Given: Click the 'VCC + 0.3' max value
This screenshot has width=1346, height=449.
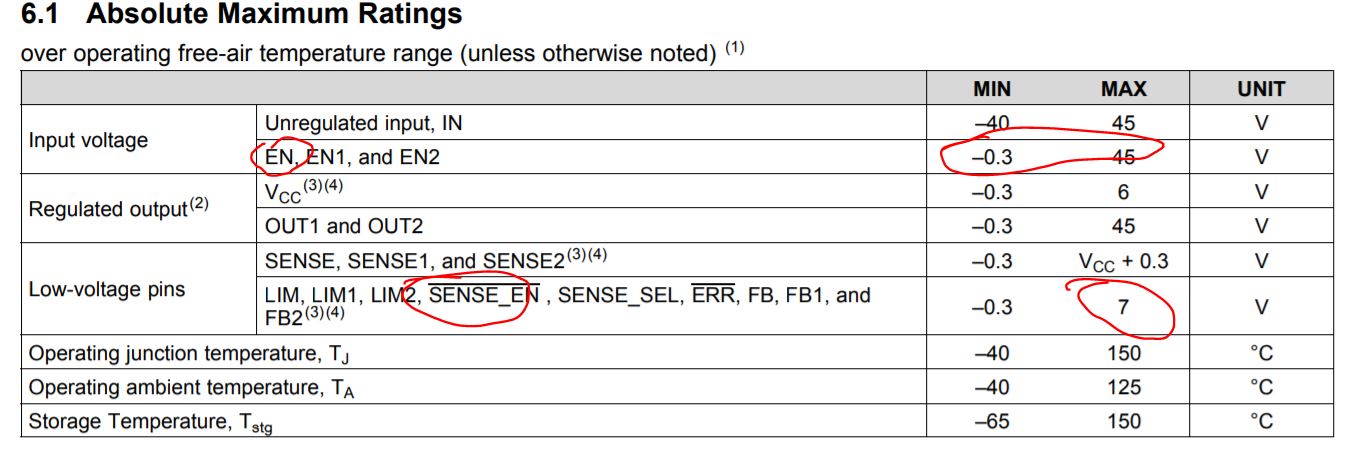Looking at the screenshot, I should (x=1123, y=262).
